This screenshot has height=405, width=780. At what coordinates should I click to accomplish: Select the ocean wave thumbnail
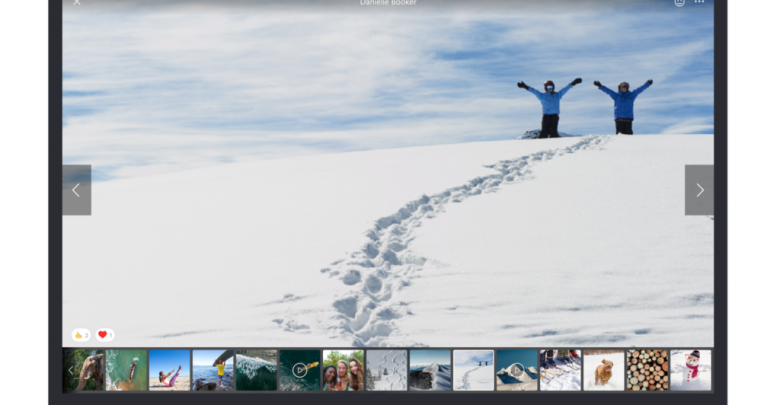pyautogui.click(x=256, y=370)
